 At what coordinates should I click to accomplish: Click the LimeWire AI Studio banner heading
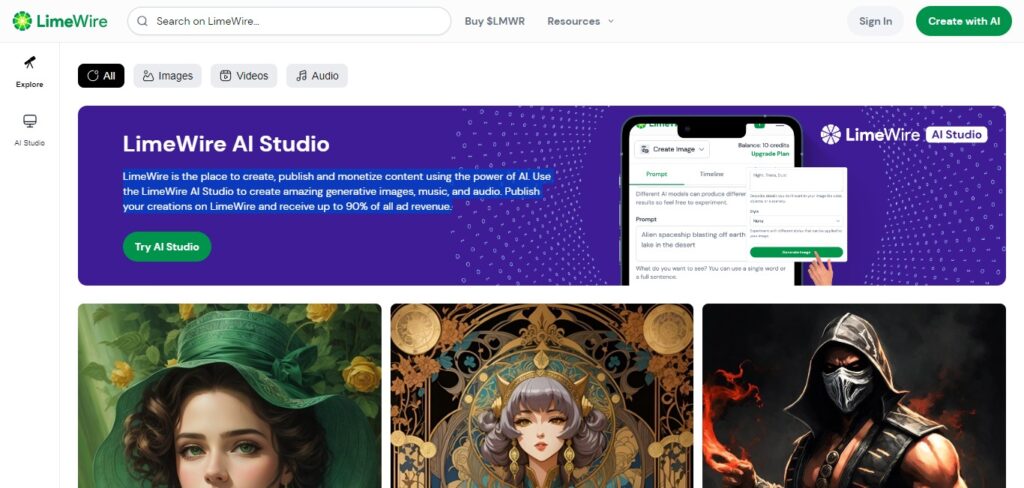pos(226,144)
